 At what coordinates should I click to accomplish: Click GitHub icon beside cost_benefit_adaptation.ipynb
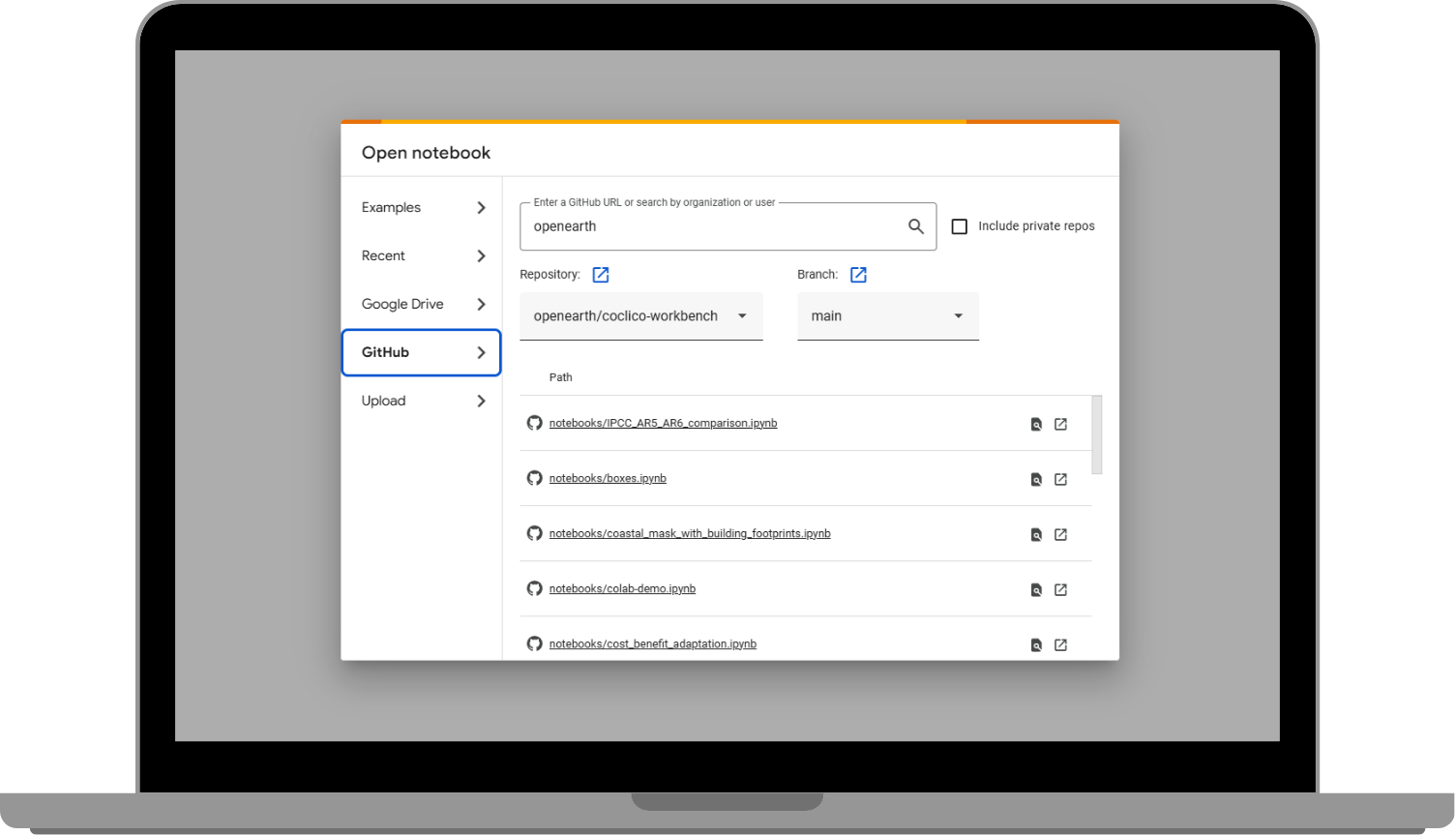tap(534, 643)
